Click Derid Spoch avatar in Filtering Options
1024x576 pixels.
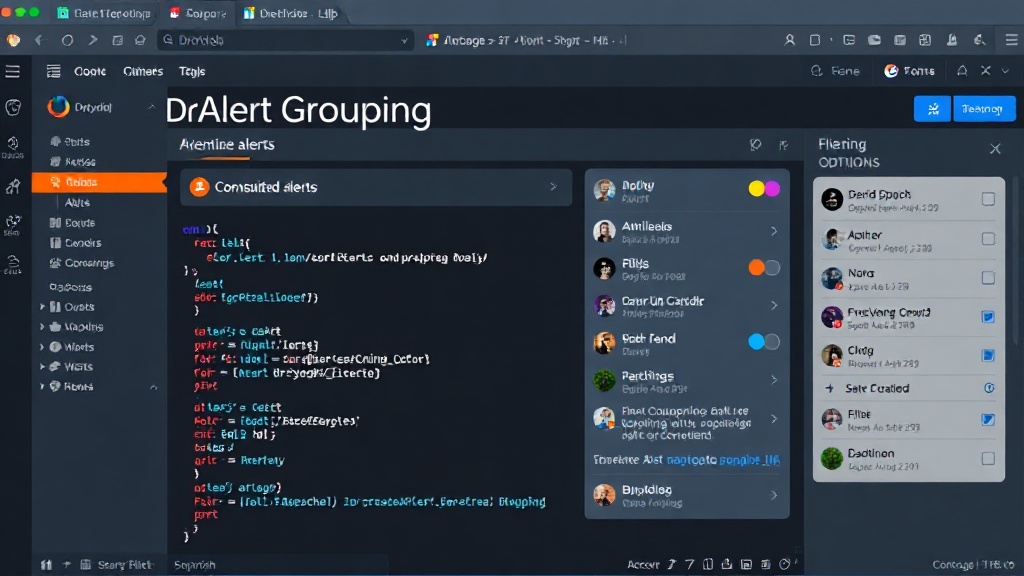832,199
